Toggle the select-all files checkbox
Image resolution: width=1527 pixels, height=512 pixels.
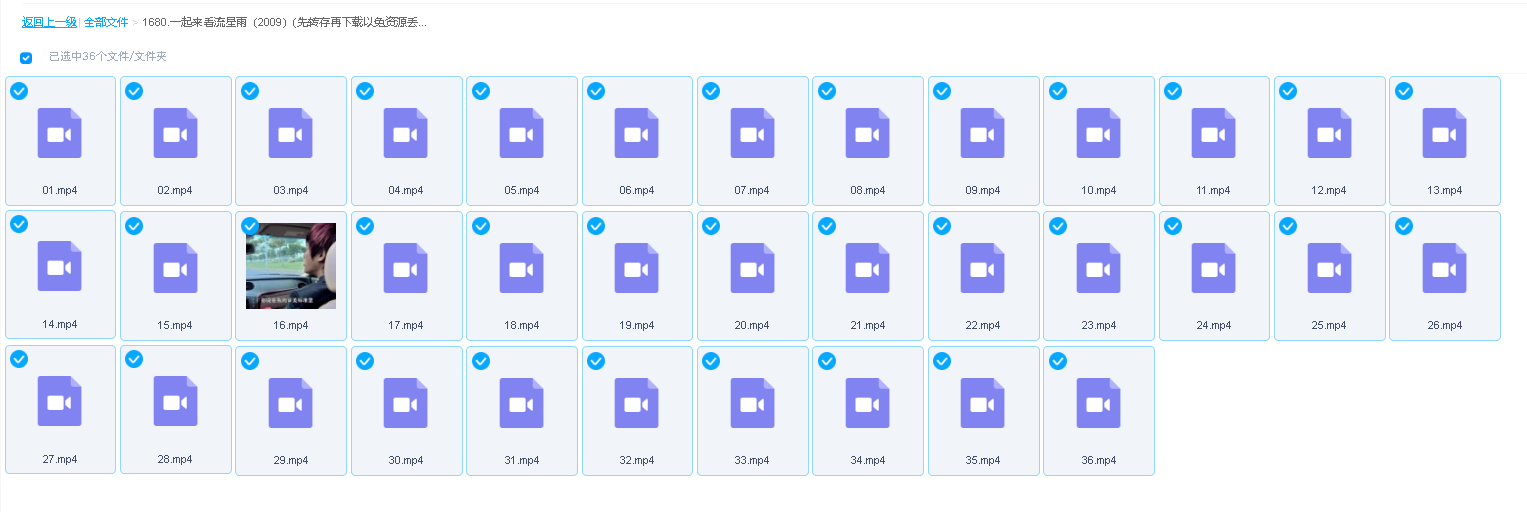pyautogui.click(x=26, y=58)
